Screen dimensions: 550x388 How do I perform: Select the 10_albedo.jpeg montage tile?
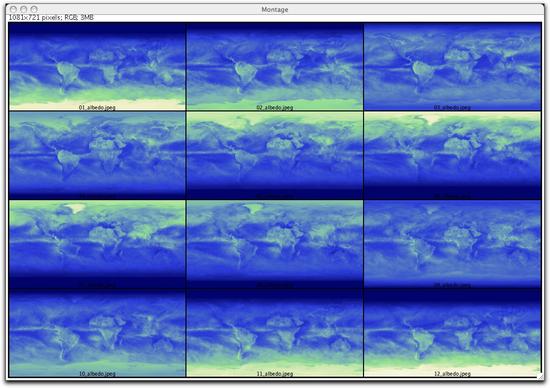[x=97, y=333]
